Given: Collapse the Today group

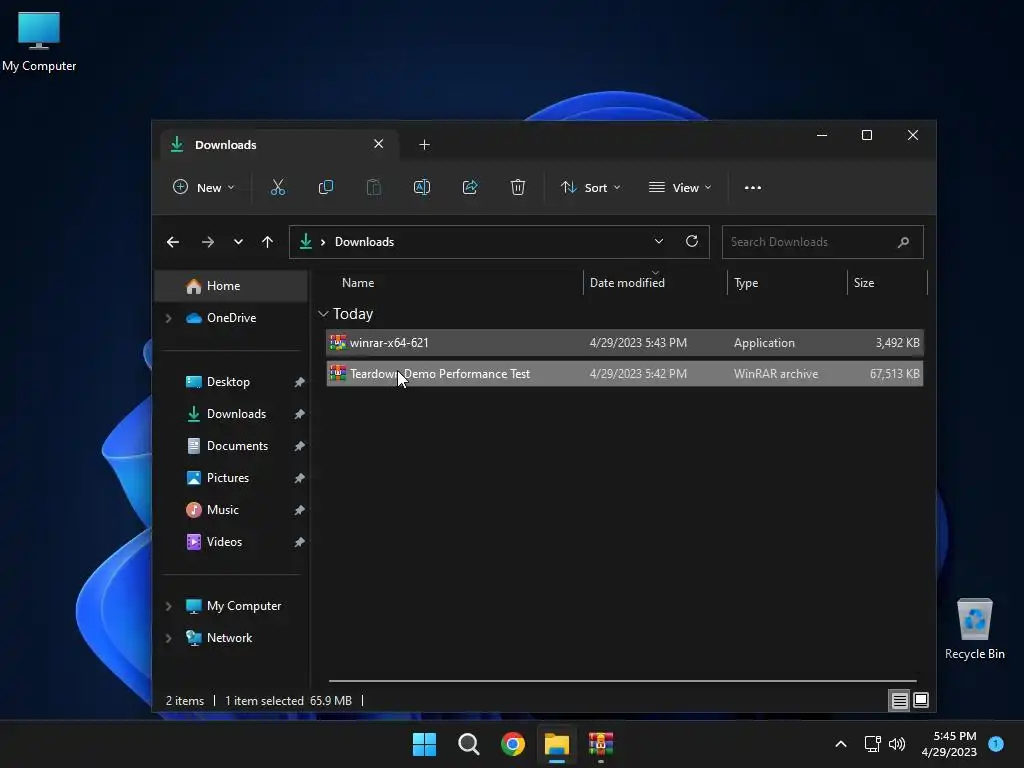Looking at the screenshot, I should click(323, 314).
